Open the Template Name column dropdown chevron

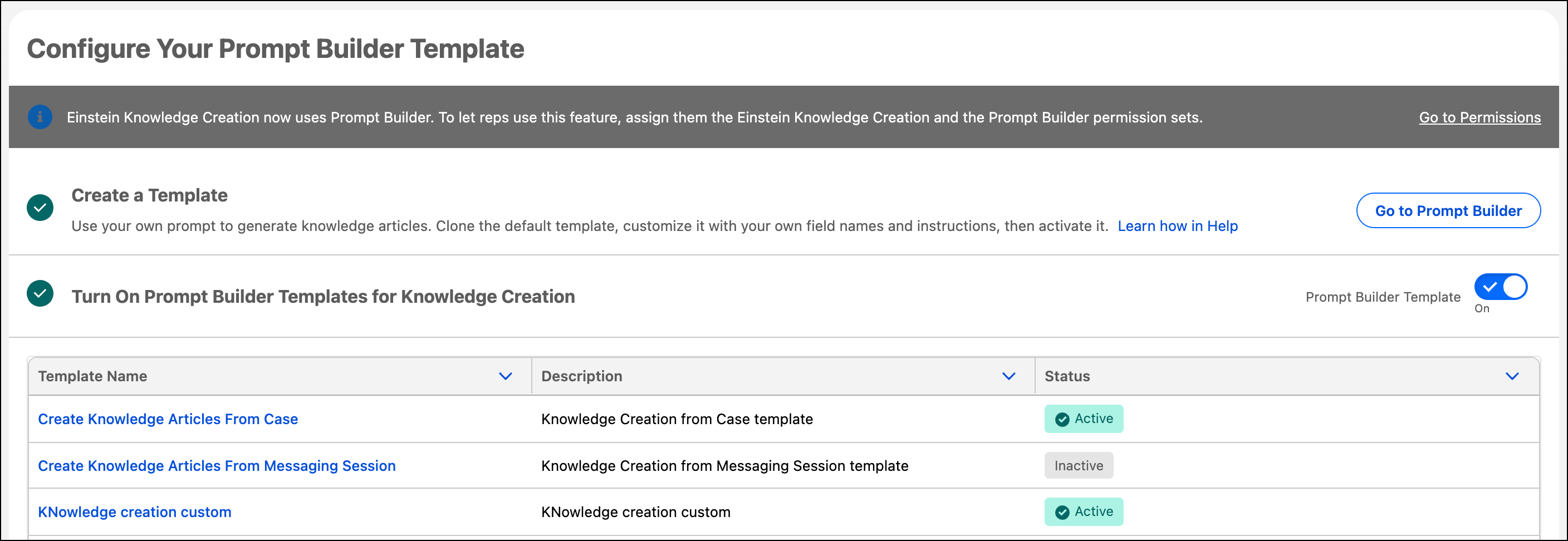(505, 376)
